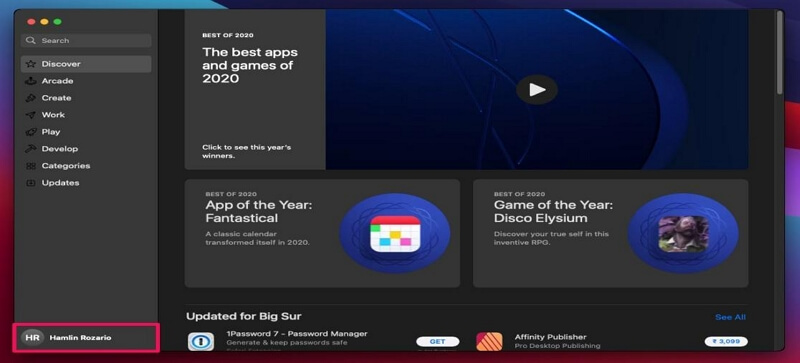Viewport: 800px width, 363px height.
Task: Click 'Click to see this year's winners' text
Action: click(x=246, y=151)
